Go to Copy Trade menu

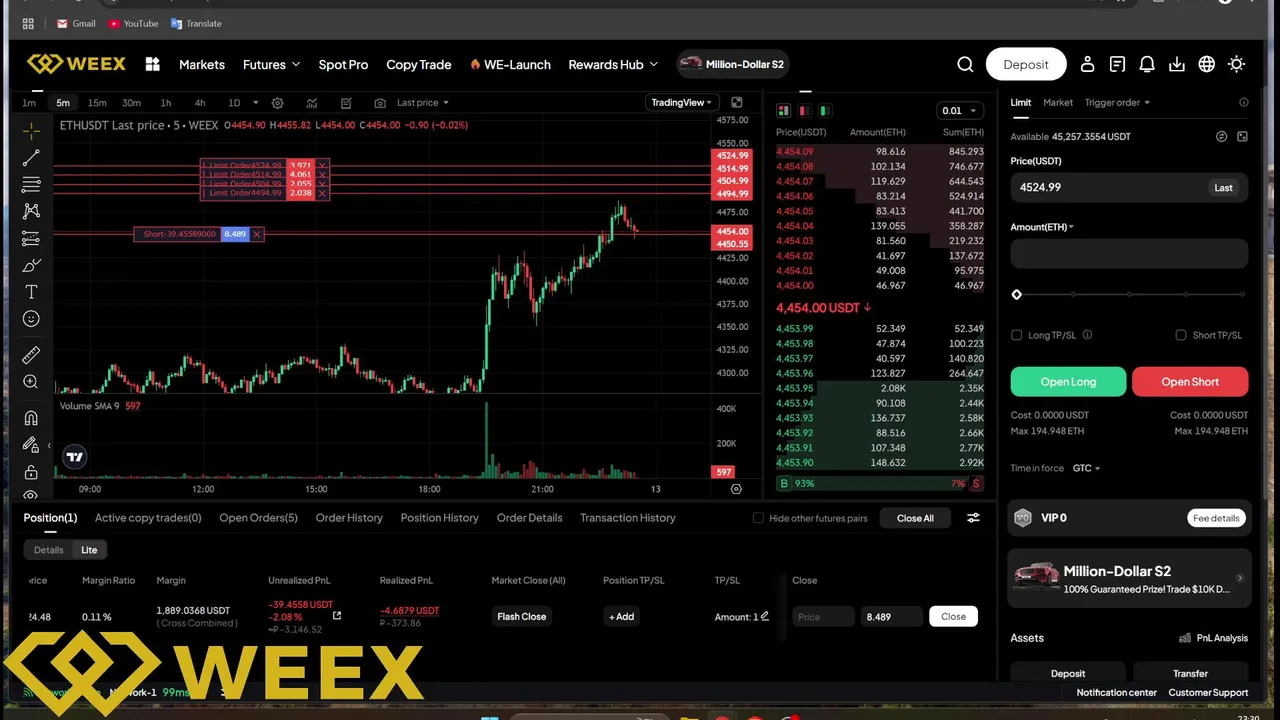[418, 64]
